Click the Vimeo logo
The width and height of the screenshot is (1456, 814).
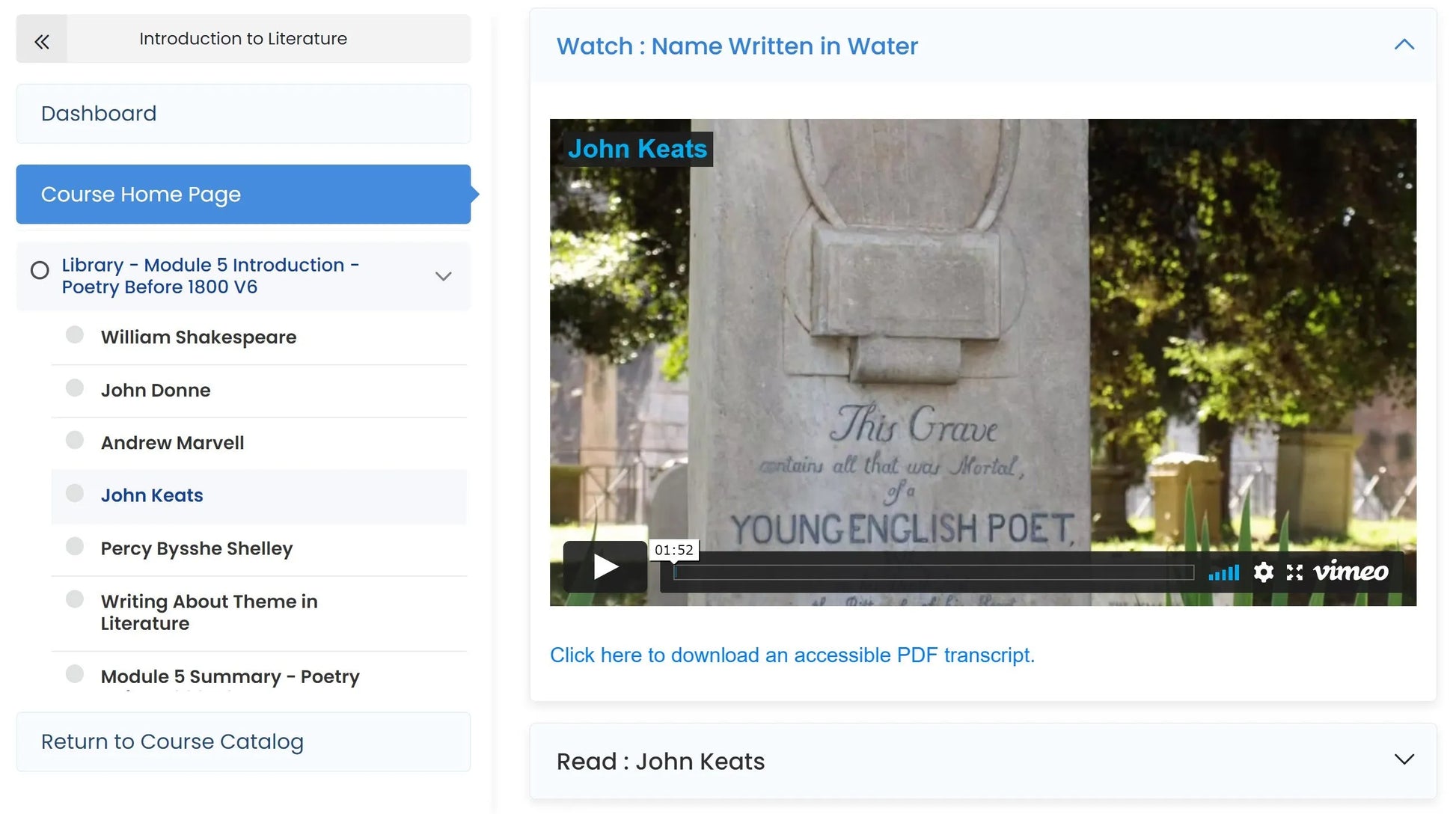1351,572
